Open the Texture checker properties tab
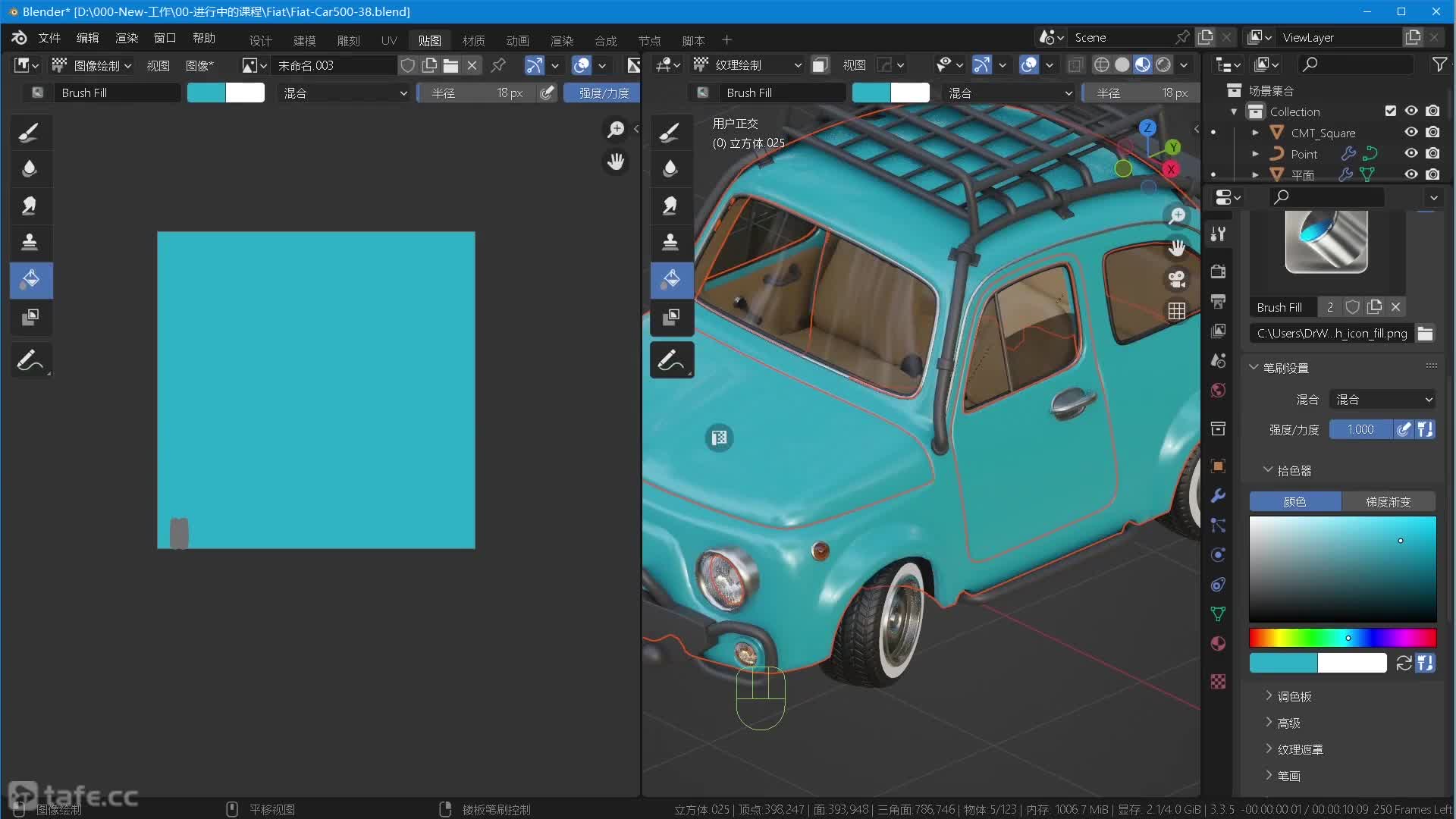The height and width of the screenshot is (819, 1456). (1218, 681)
